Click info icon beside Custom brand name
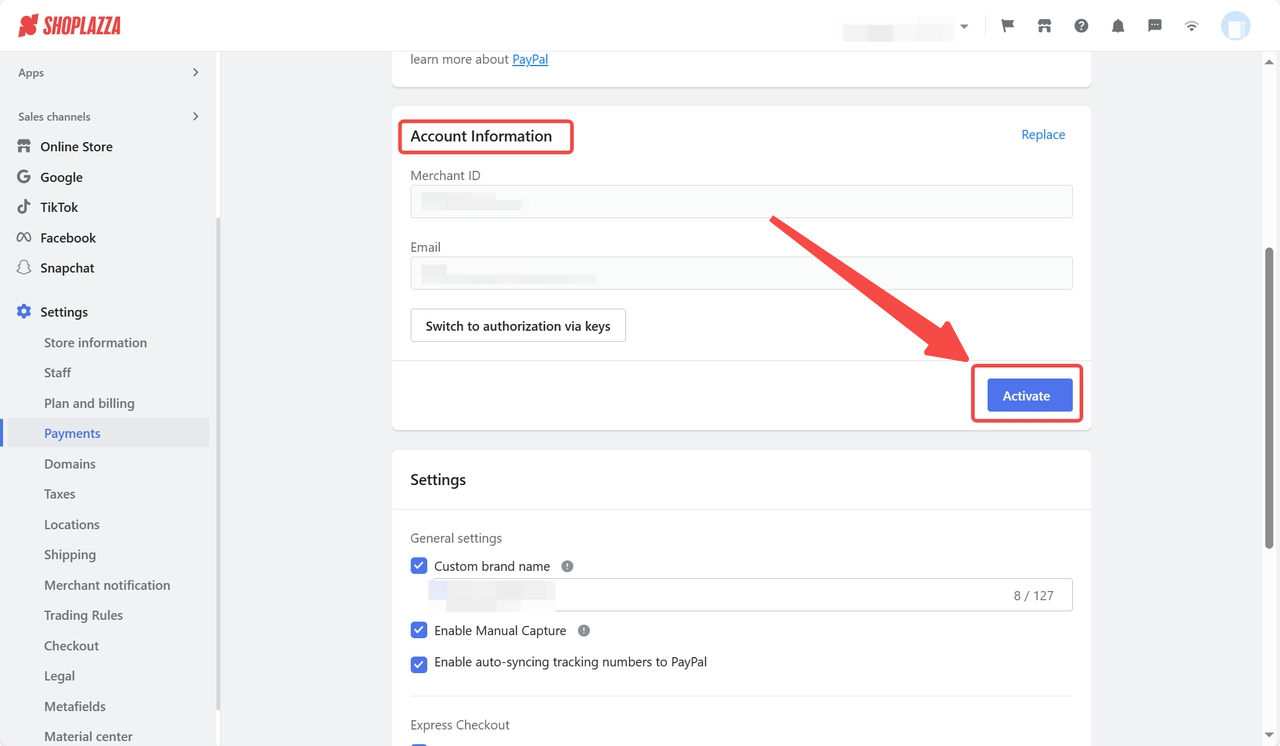The image size is (1280, 746). 567,566
